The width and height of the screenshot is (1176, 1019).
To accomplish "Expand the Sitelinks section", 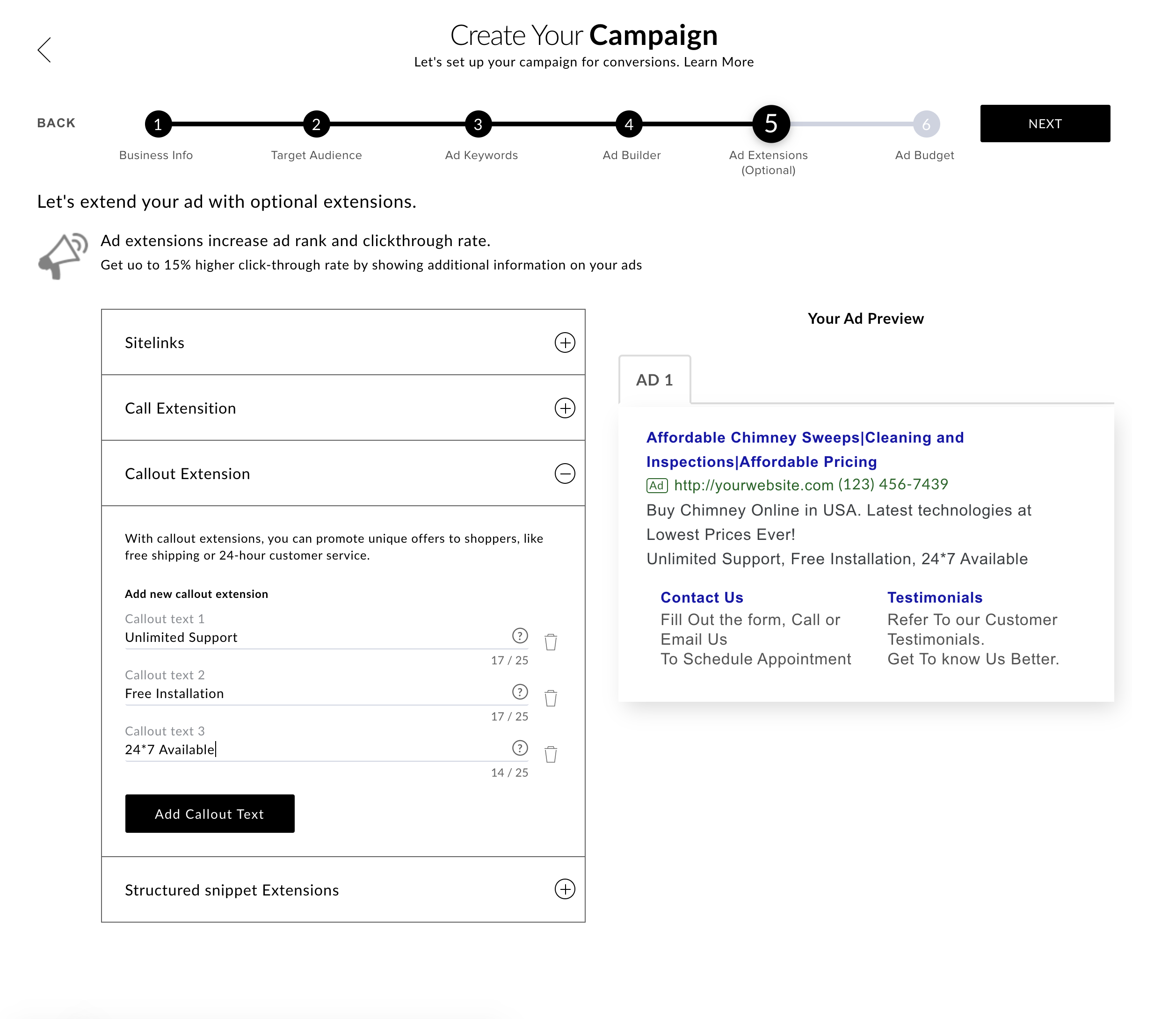I will [x=565, y=343].
